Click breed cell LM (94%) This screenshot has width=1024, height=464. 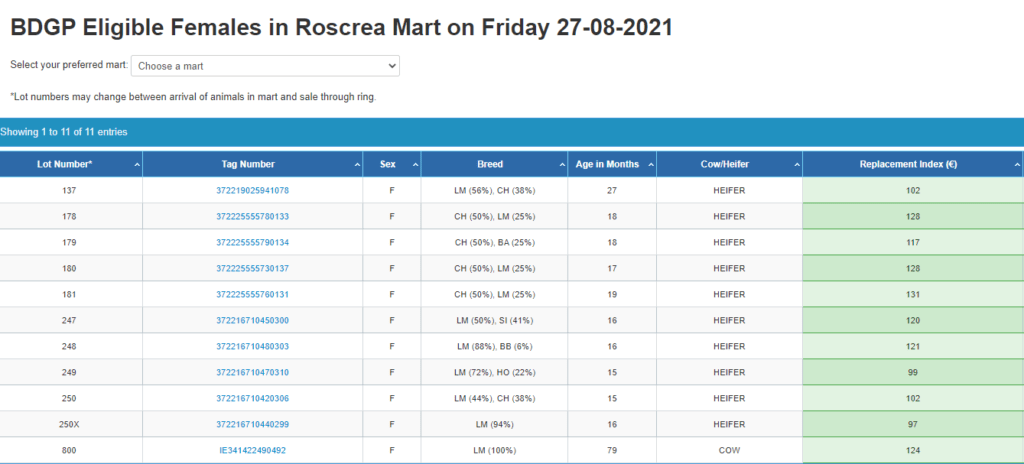[494, 424]
